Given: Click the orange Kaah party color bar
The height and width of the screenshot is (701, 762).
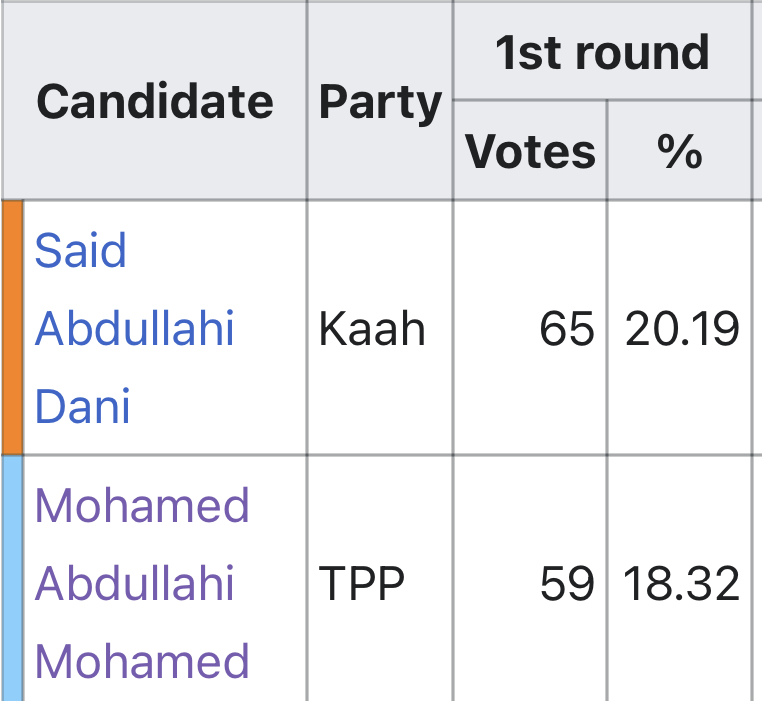Looking at the screenshot, I should click(12, 328).
